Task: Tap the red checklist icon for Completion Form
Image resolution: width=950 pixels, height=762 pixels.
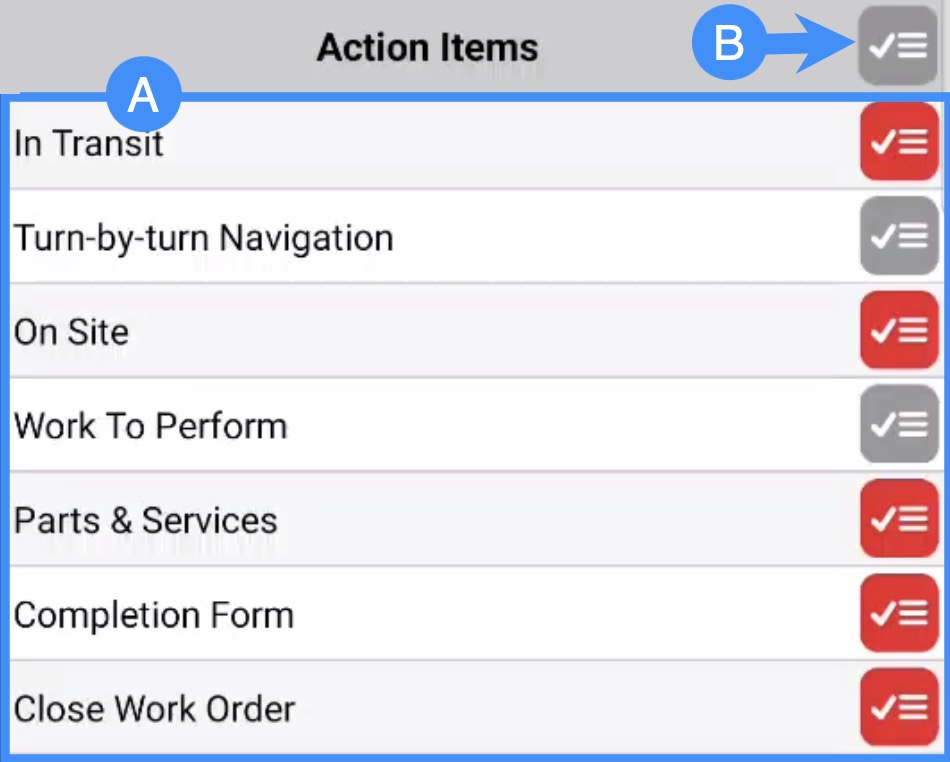Action: pos(898,614)
